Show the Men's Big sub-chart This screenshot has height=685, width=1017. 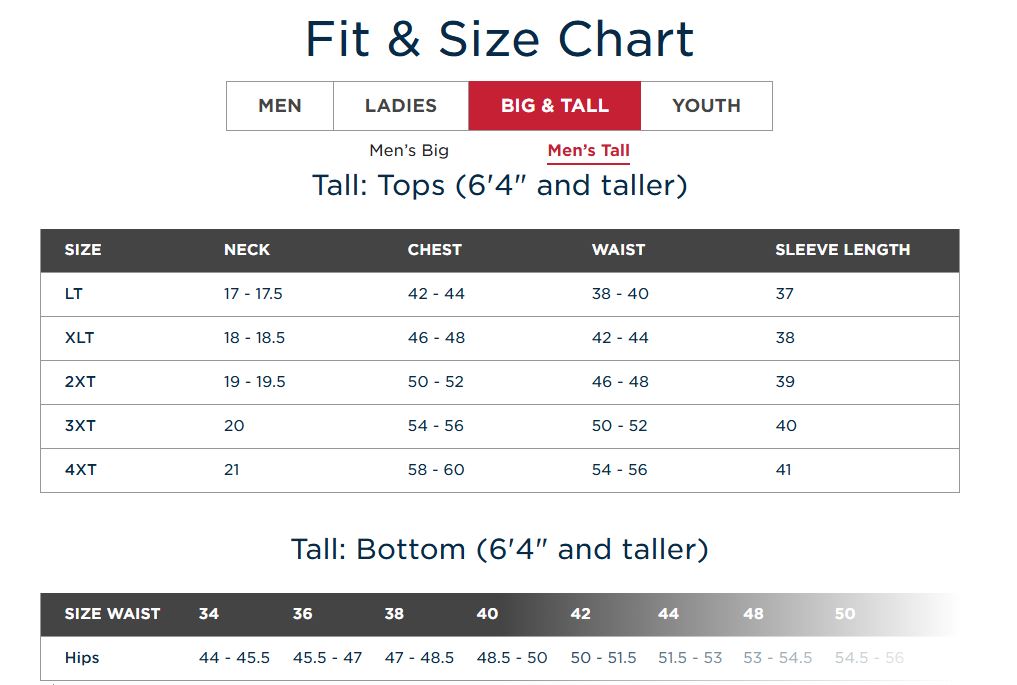(x=409, y=150)
